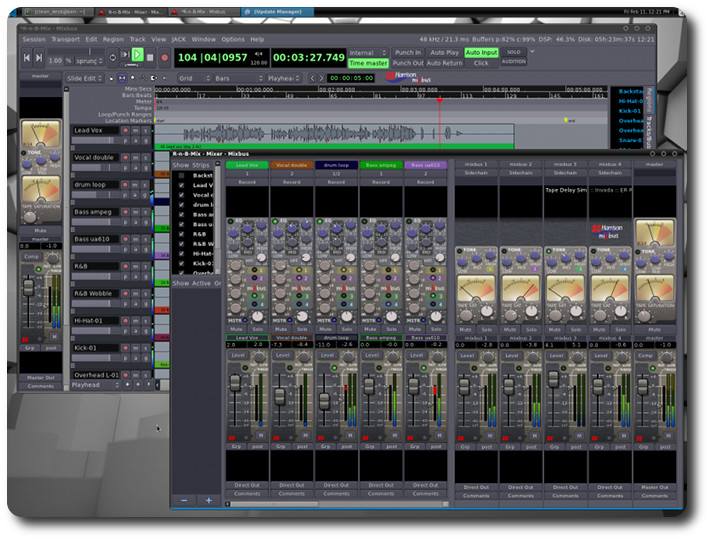Click Lead Vox mixer strip fader
Viewport: 710px width, 540px height.
point(235,383)
